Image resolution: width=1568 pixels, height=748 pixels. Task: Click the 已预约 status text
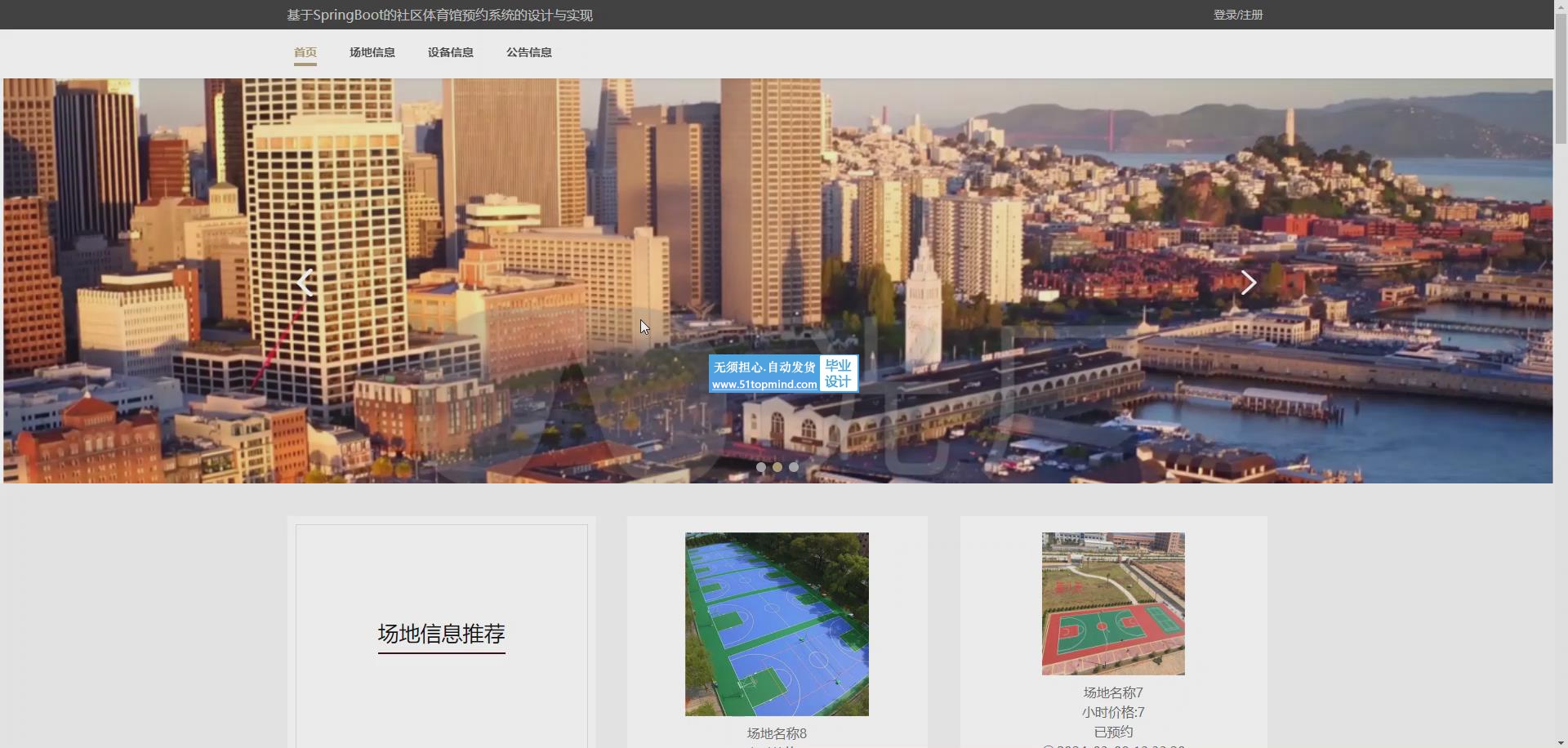pos(1113,732)
